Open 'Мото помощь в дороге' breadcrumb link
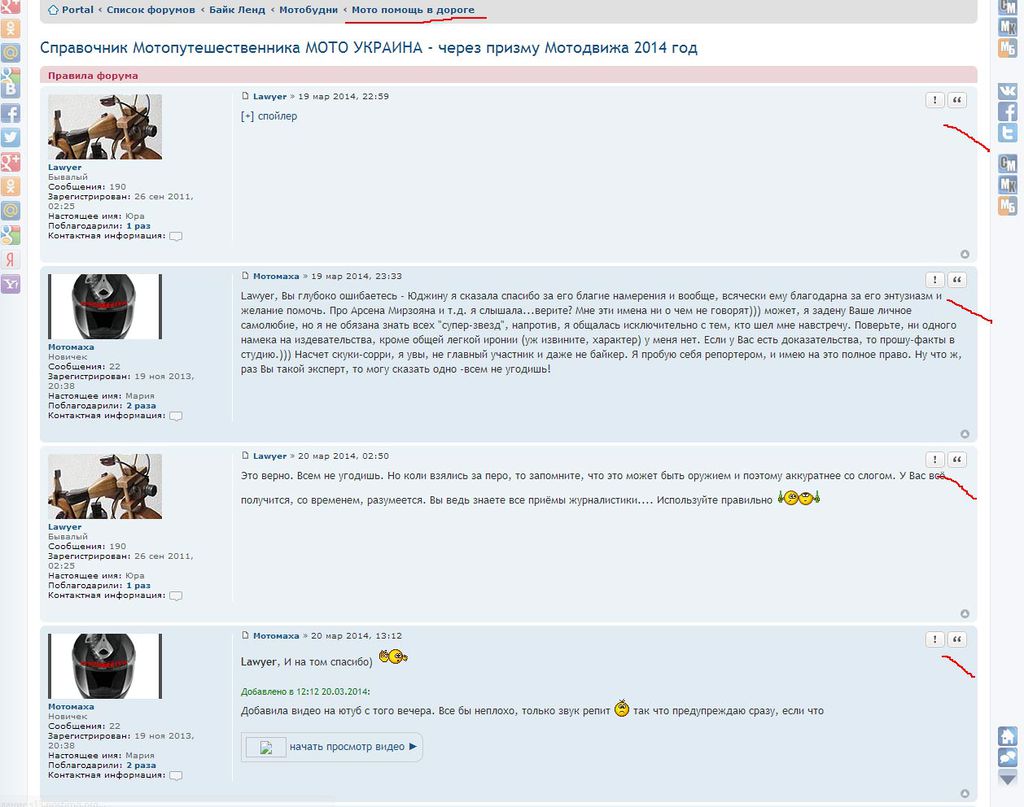Viewport: 1024px width, 807px height. (x=413, y=10)
